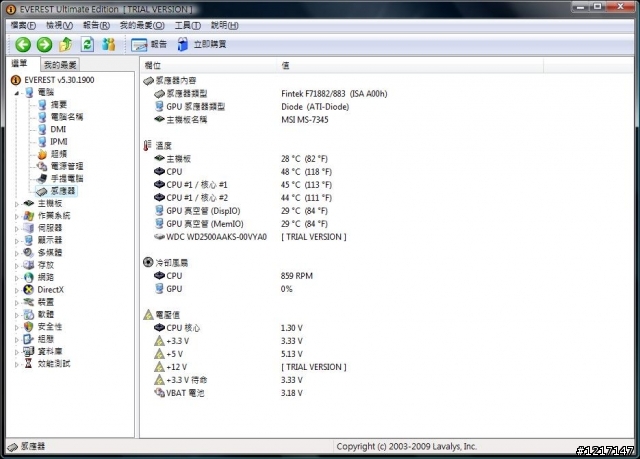Expand the 主機板 tree node
Screen dimensions: 640x459
[x=17, y=204]
